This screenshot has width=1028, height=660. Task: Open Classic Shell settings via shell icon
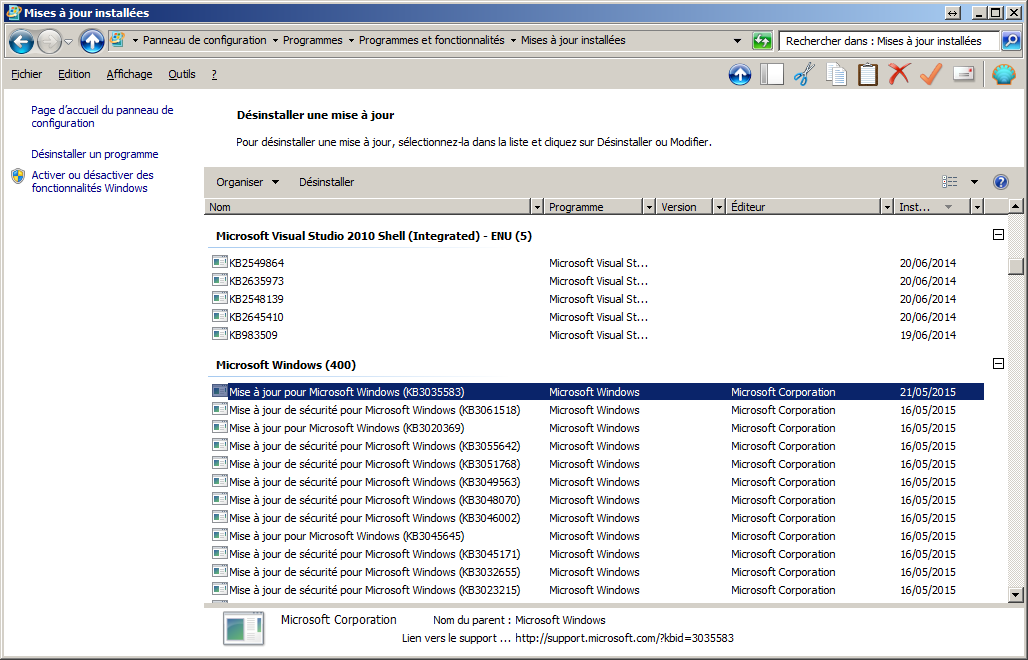[x=1004, y=74]
